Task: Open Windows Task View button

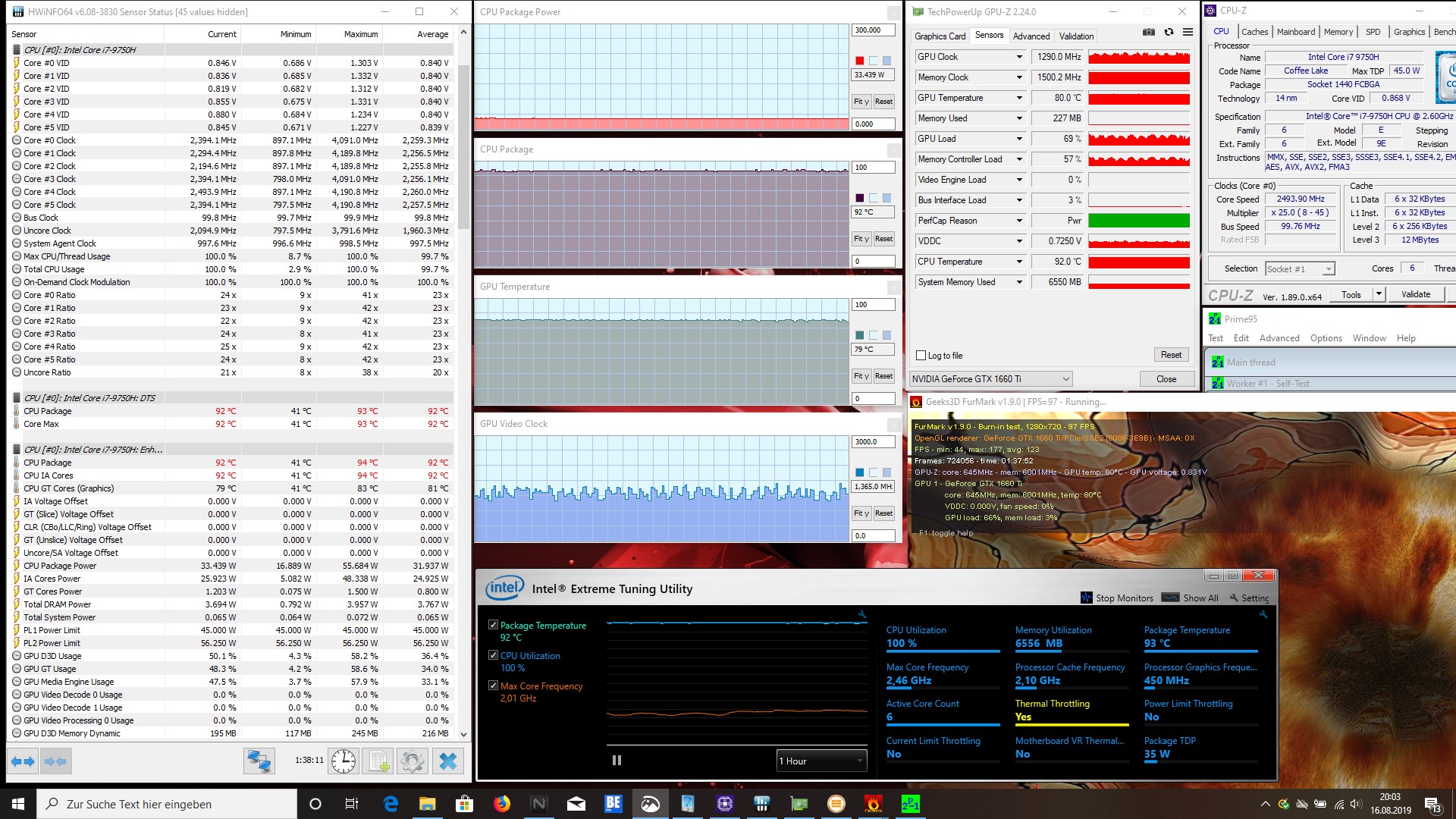Action: coord(351,804)
